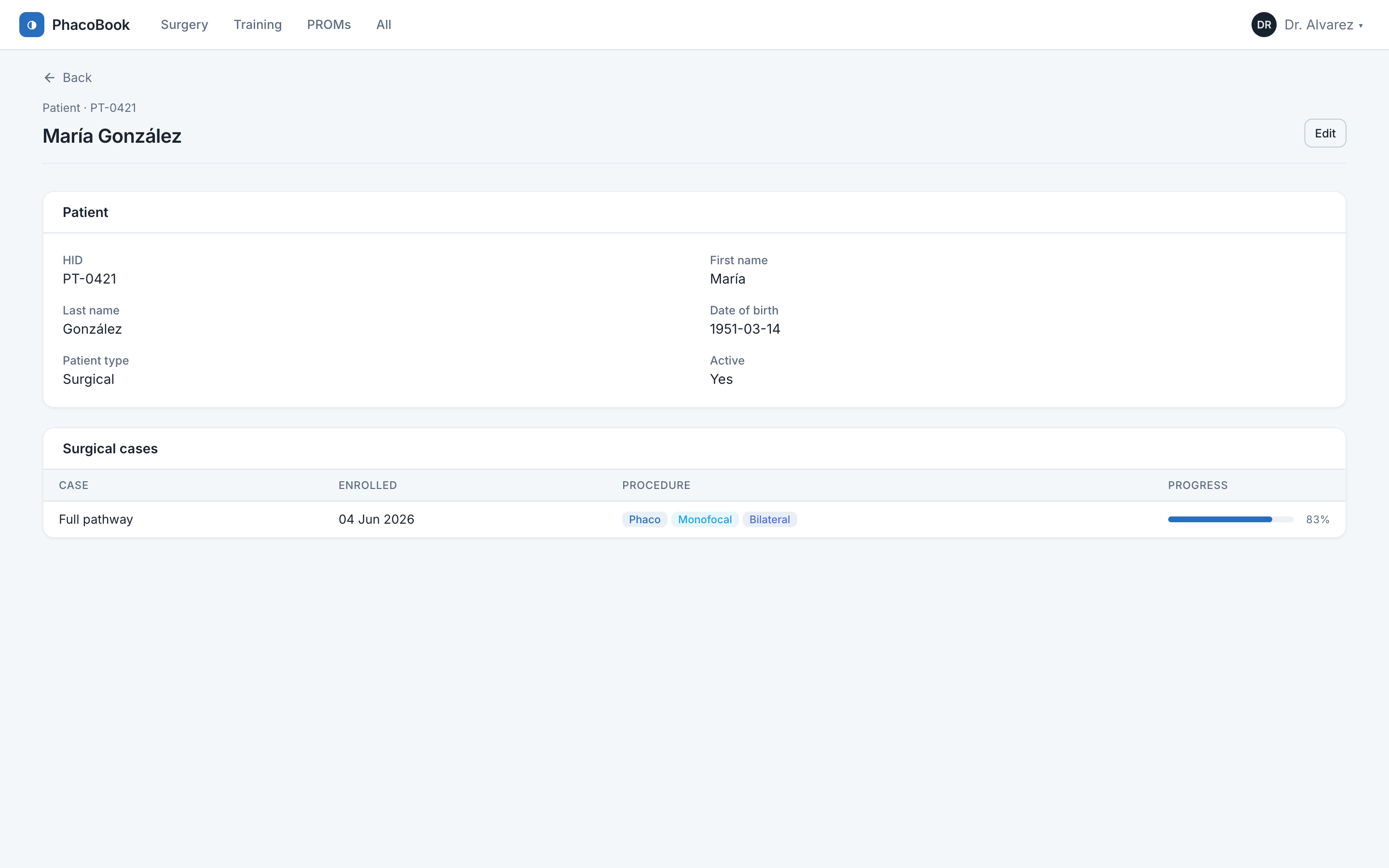
Task: Click the caret next to Dr. Alvarez
Action: (1360, 26)
